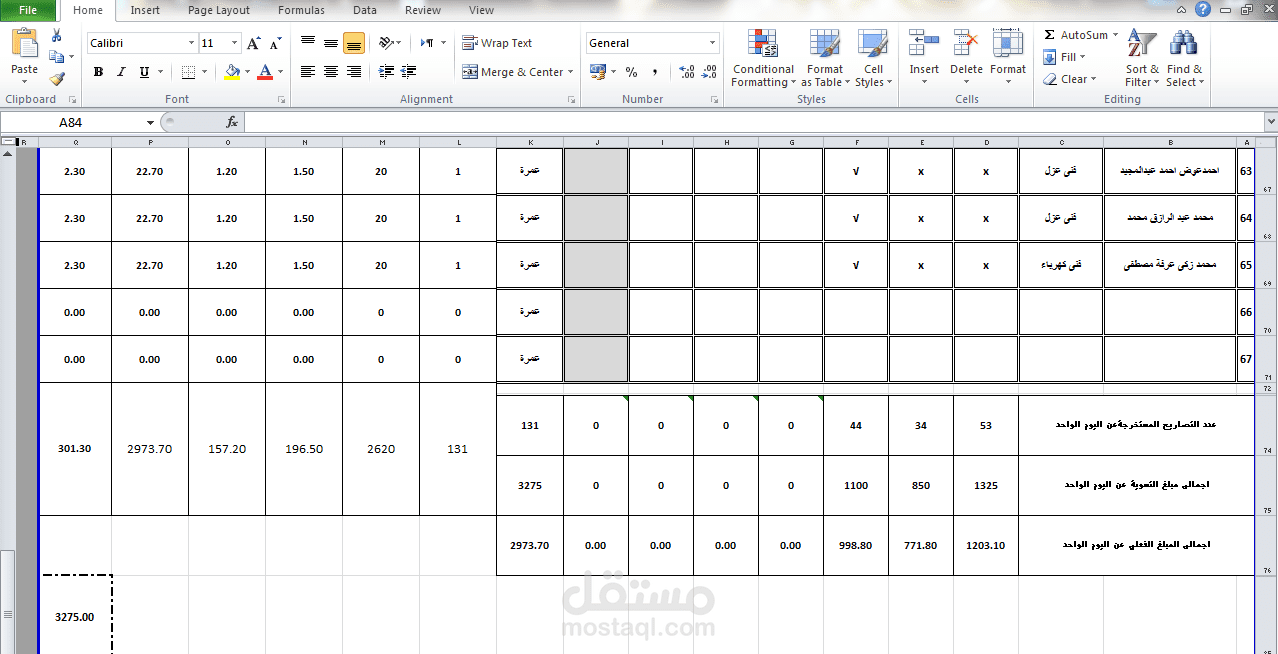Apply Accounting number format icon
The image size is (1278, 654).
(597, 72)
